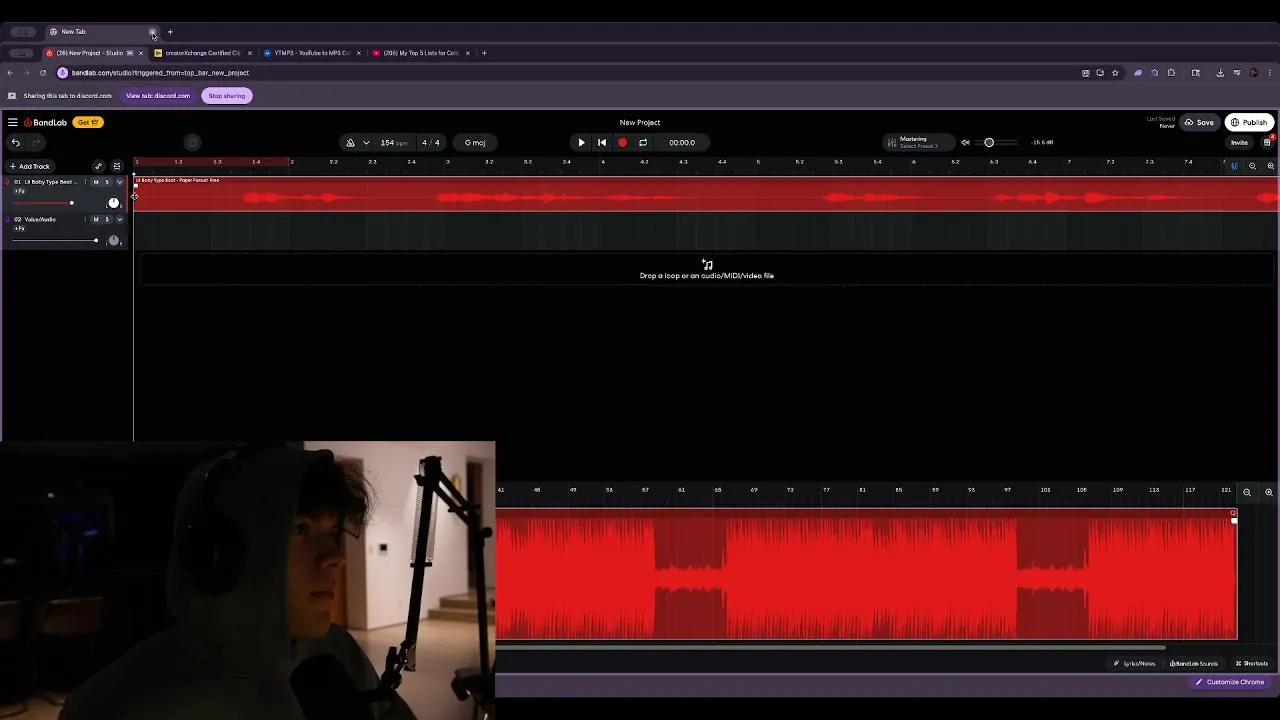The width and height of the screenshot is (1280, 720).
Task: Redo the last action
Action: pos(36,142)
